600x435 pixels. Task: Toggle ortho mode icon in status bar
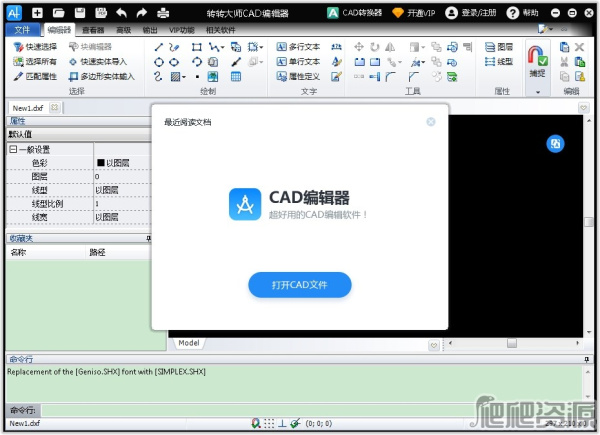pyautogui.click(x=283, y=423)
